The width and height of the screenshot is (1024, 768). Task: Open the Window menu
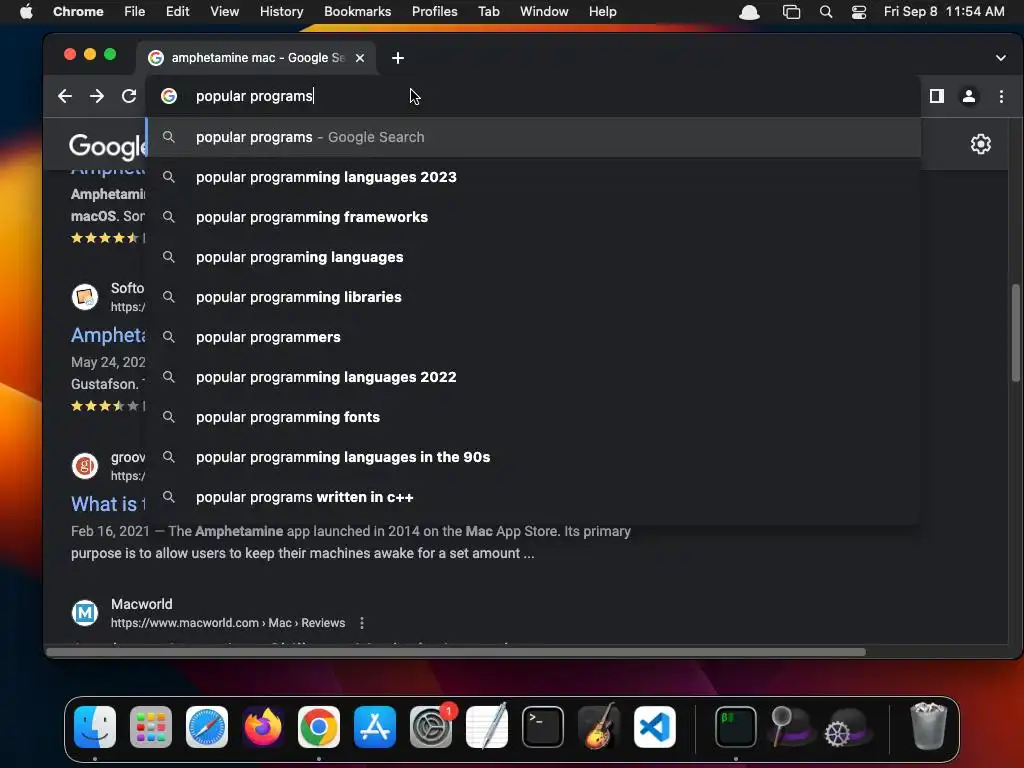[x=544, y=12]
